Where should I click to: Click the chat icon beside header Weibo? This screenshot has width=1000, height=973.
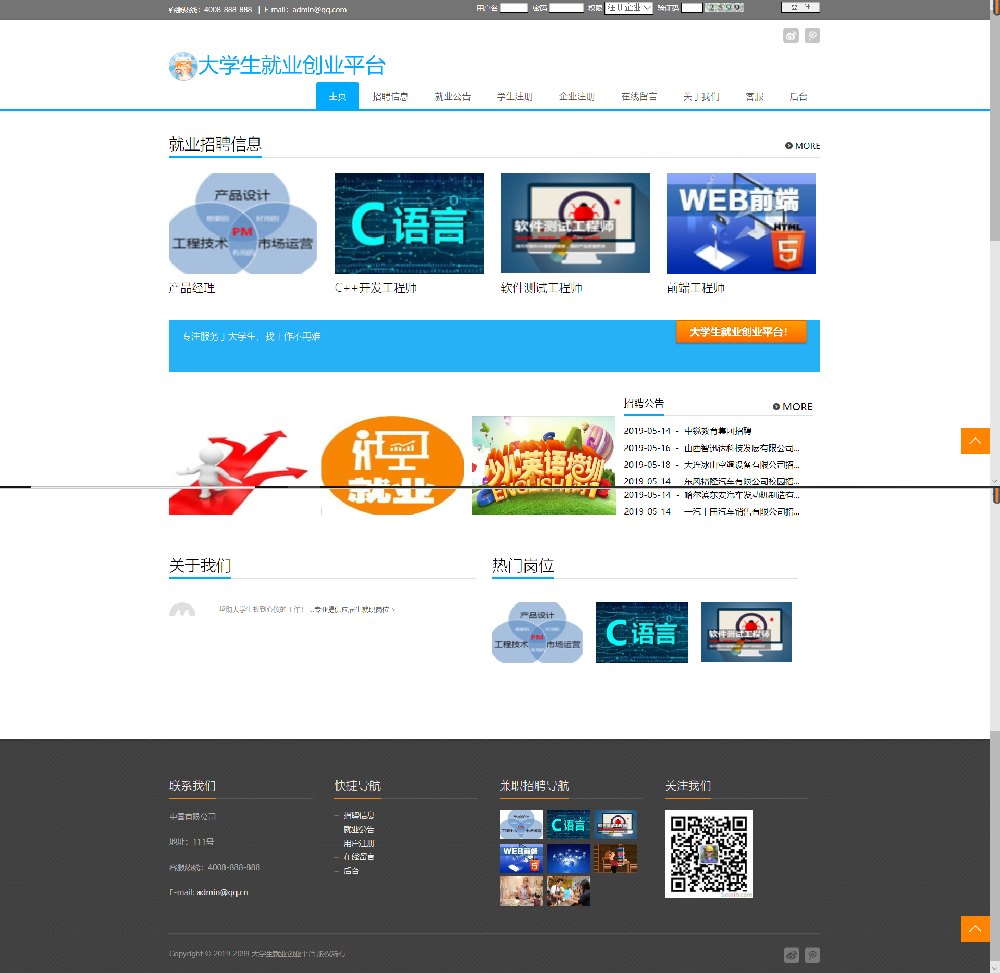(812, 36)
